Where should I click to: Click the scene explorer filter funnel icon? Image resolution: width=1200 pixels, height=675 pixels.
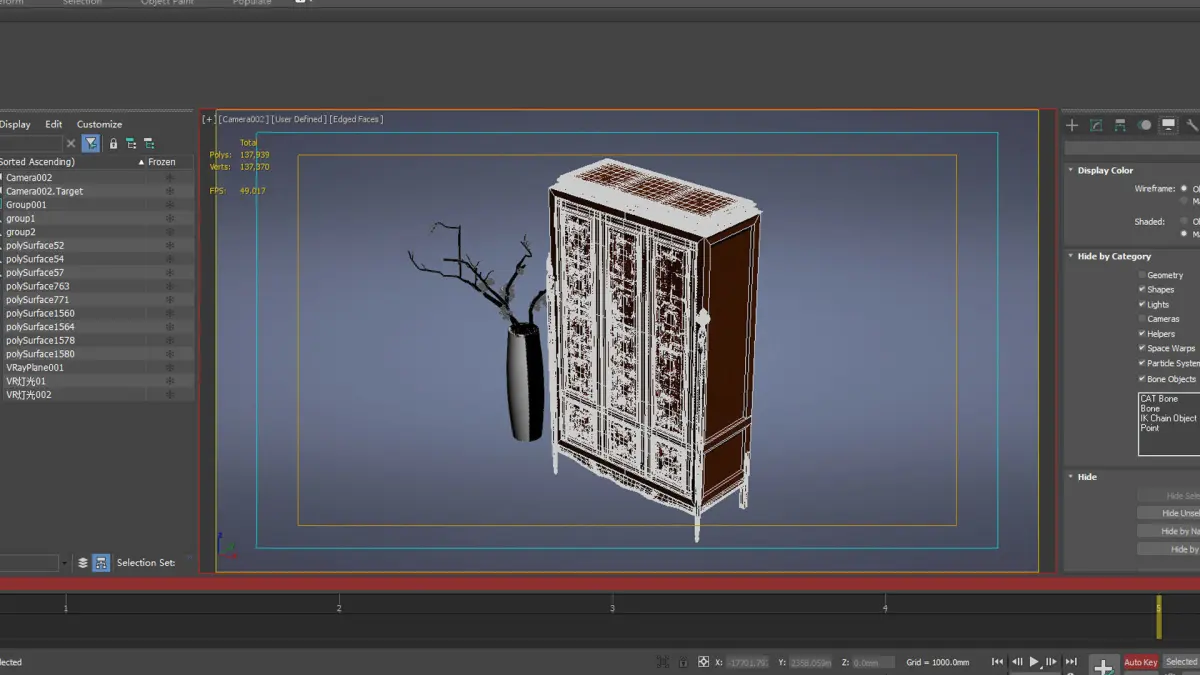click(x=91, y=144)
